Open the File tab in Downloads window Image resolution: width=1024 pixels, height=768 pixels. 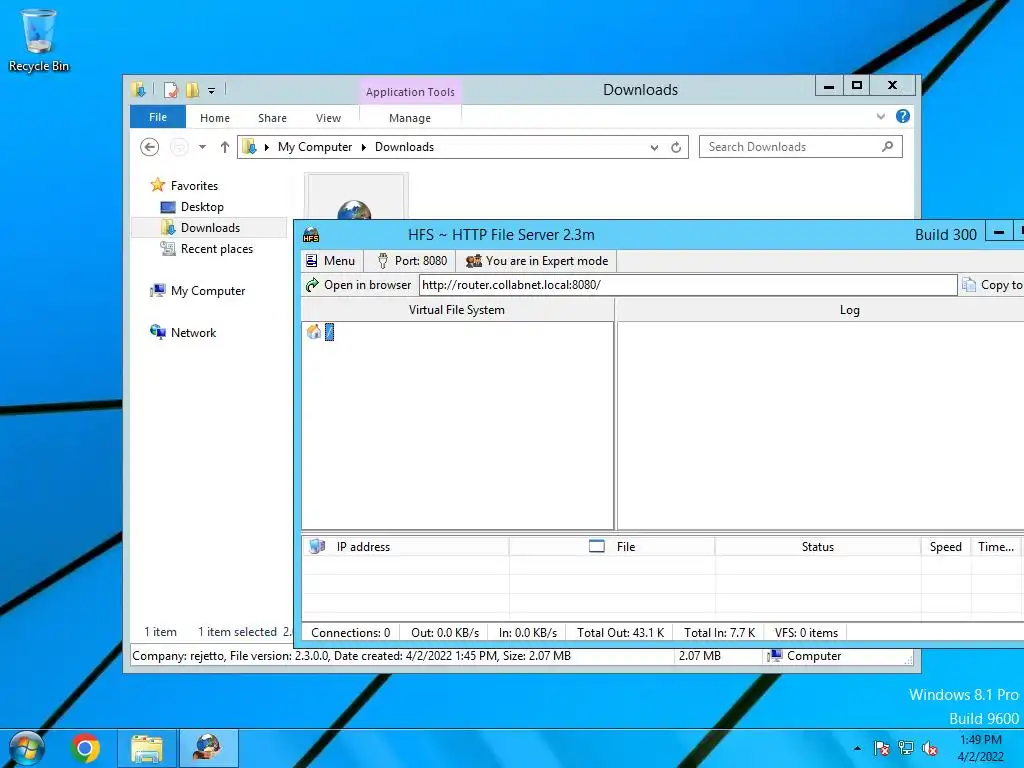(158, 117)
